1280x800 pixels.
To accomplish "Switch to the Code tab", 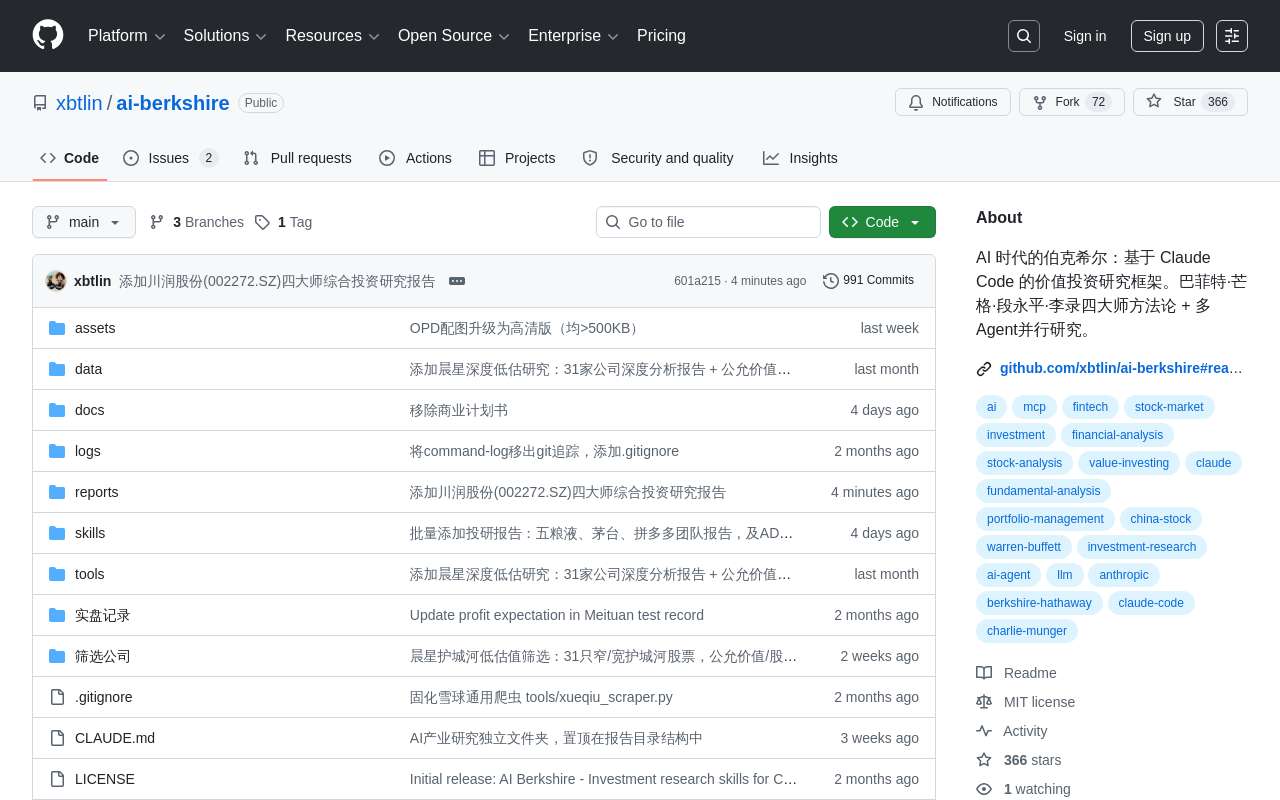I will [x=70, y=158].
